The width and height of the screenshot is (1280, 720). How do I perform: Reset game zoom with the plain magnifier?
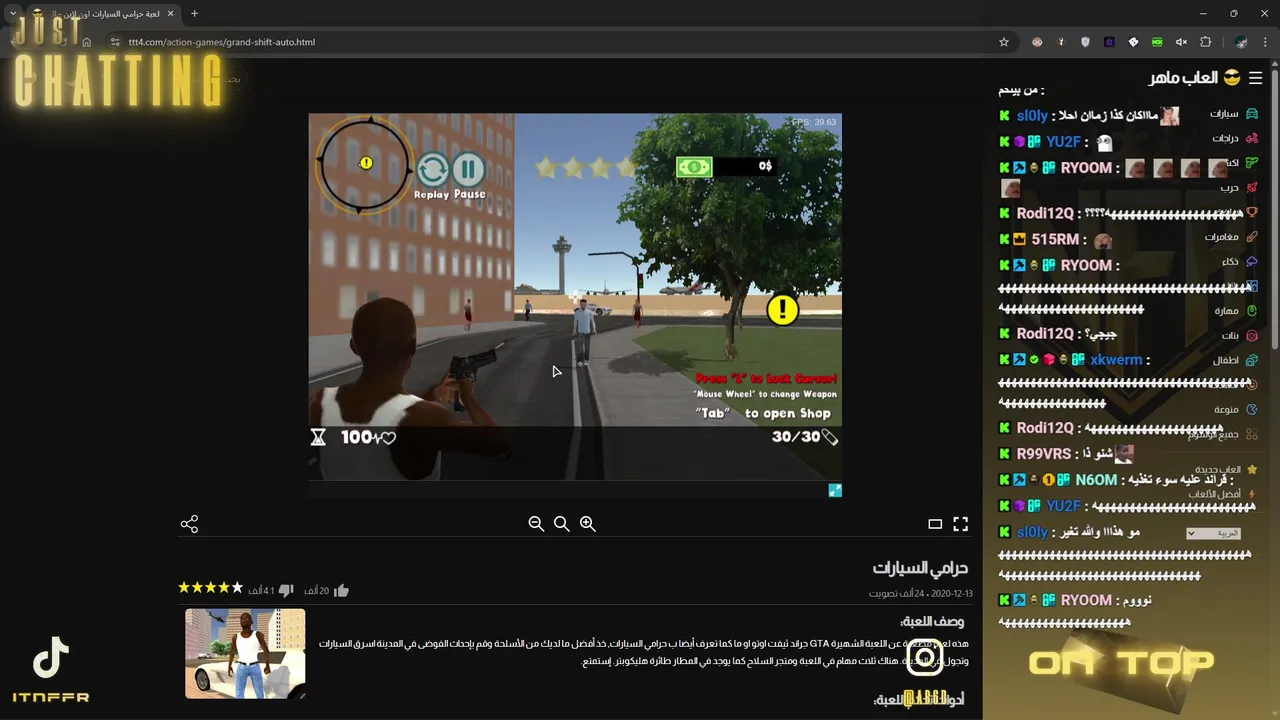pos(562,524)
